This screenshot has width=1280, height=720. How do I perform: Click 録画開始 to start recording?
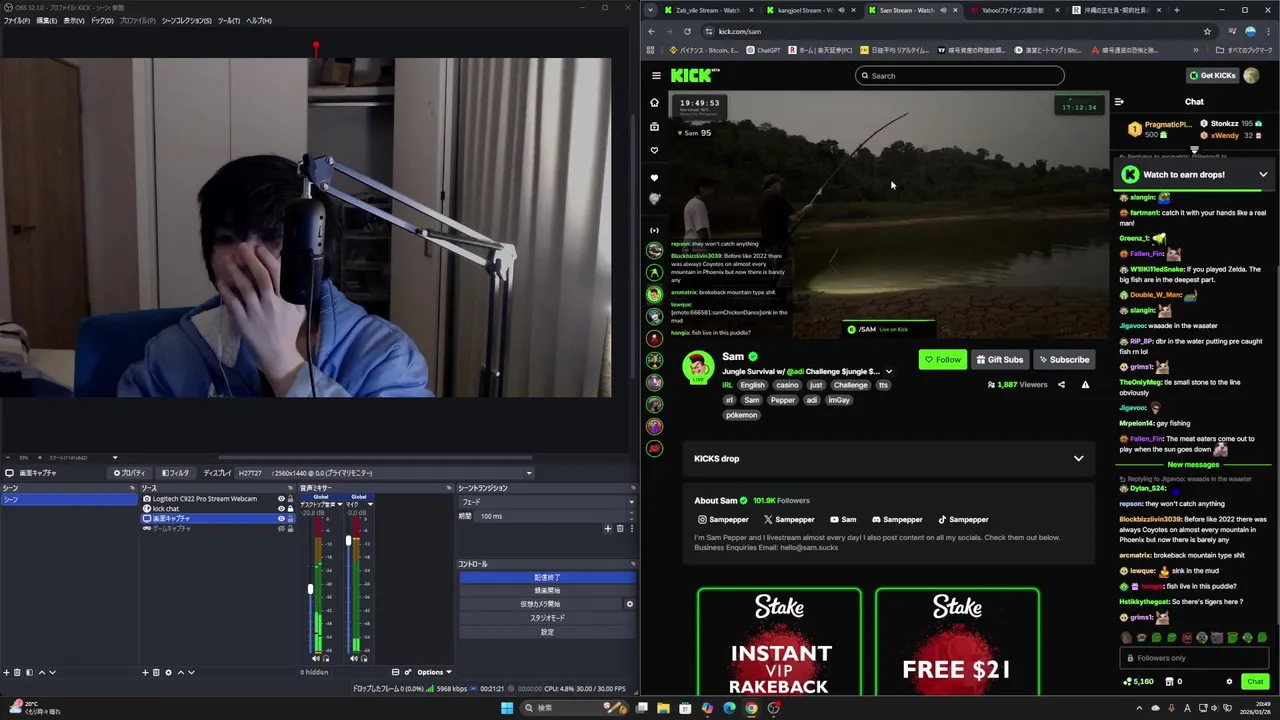point(547,591)
